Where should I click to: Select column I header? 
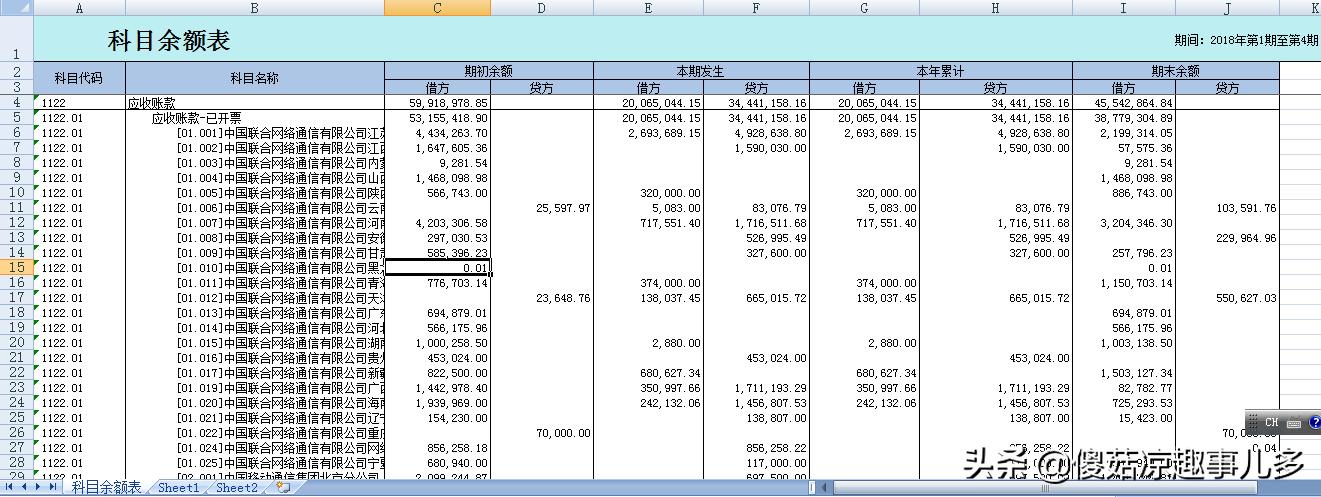[1123, 7]
